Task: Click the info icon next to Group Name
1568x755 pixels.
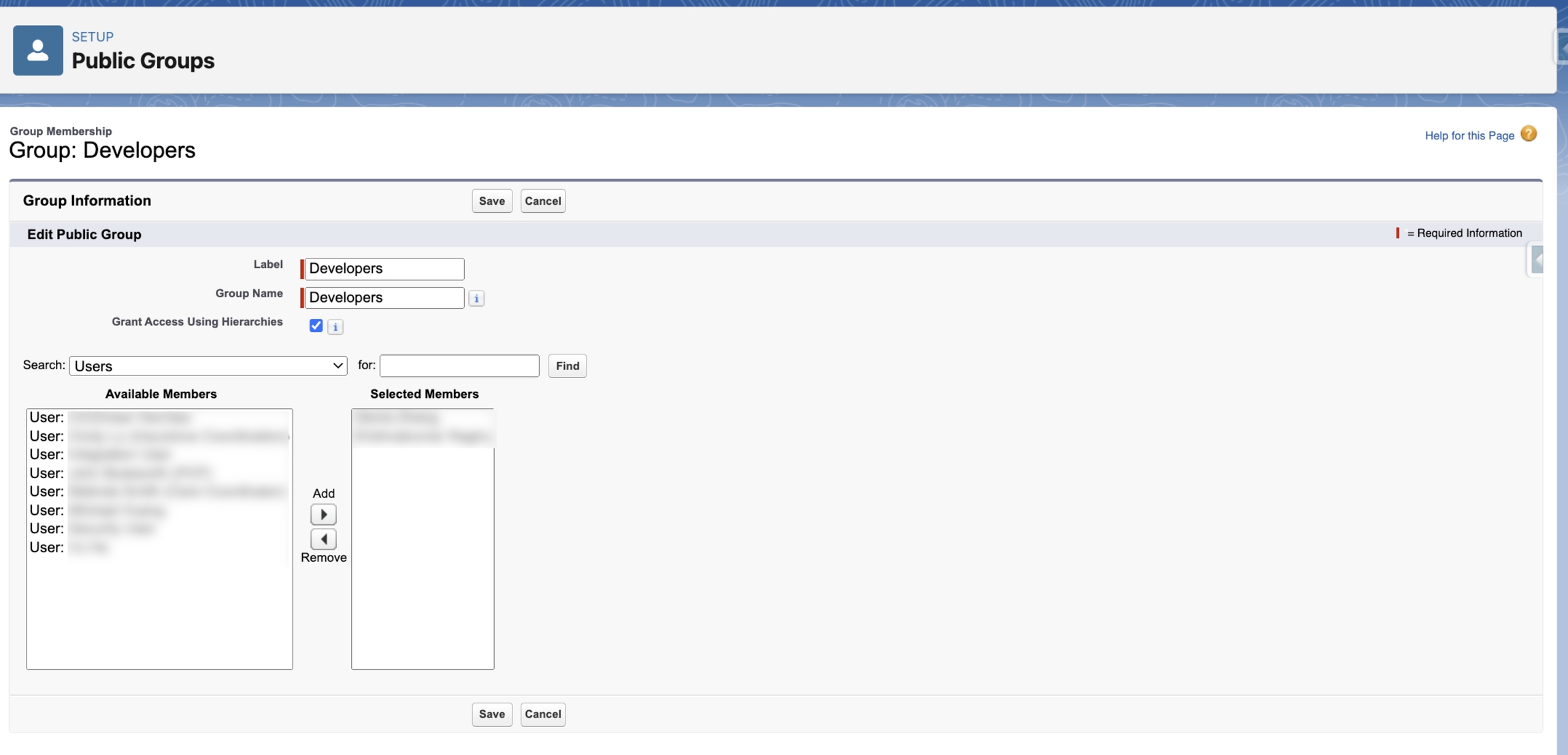Action: [476, 299]
